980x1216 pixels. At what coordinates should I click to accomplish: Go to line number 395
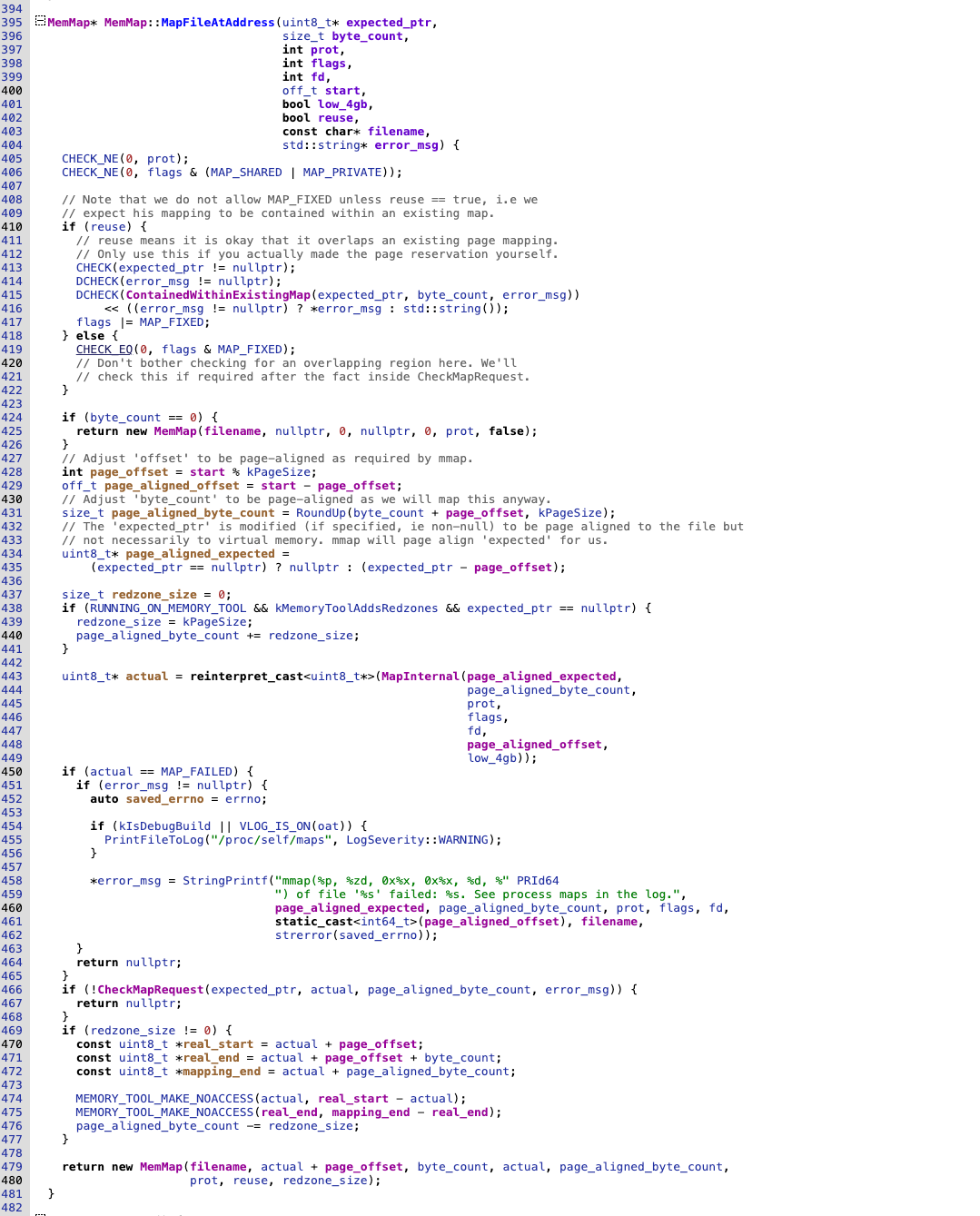click(x=12, y=23)
